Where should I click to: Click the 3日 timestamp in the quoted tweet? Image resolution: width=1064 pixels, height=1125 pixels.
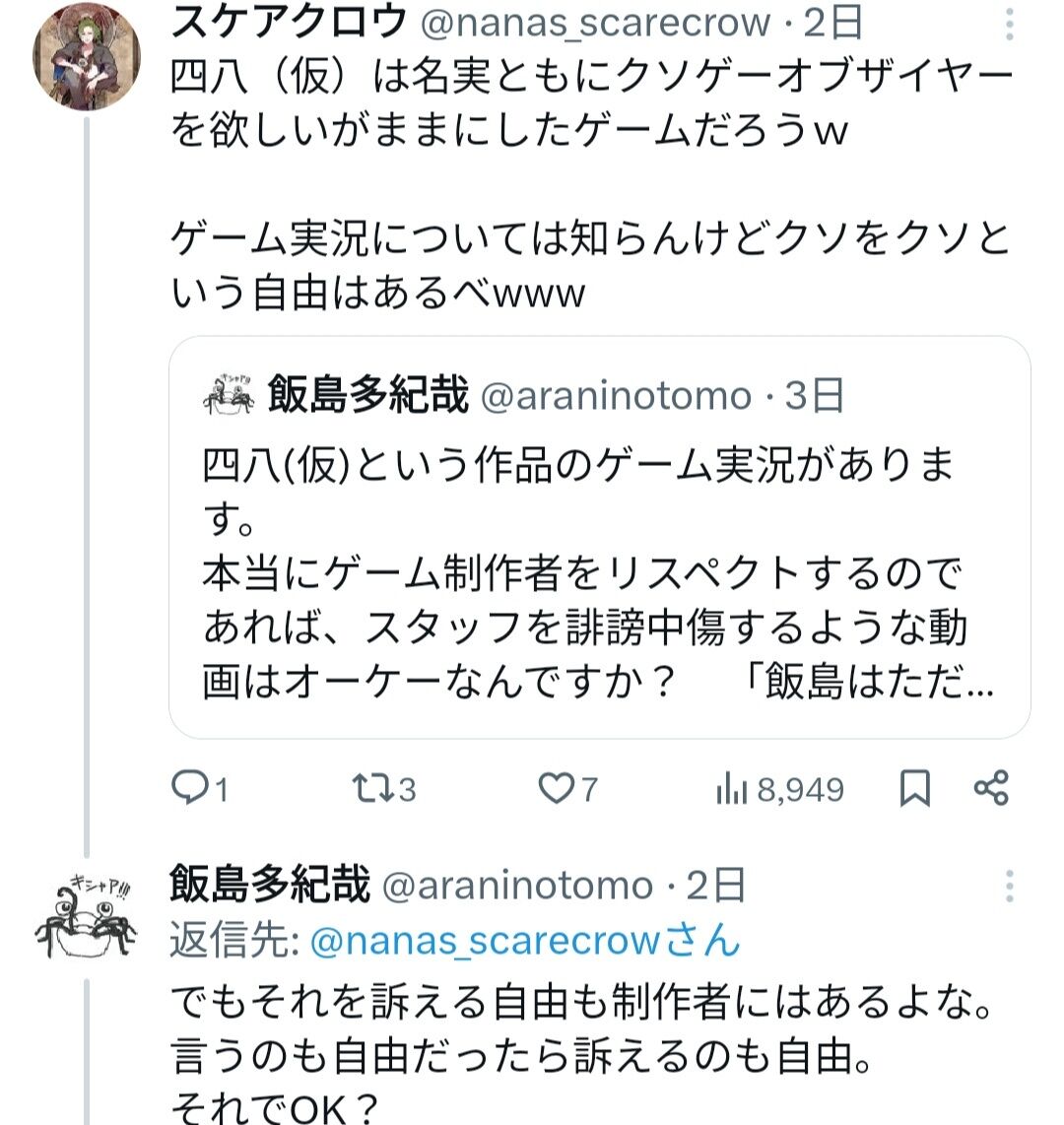click(x=815, y=396)
